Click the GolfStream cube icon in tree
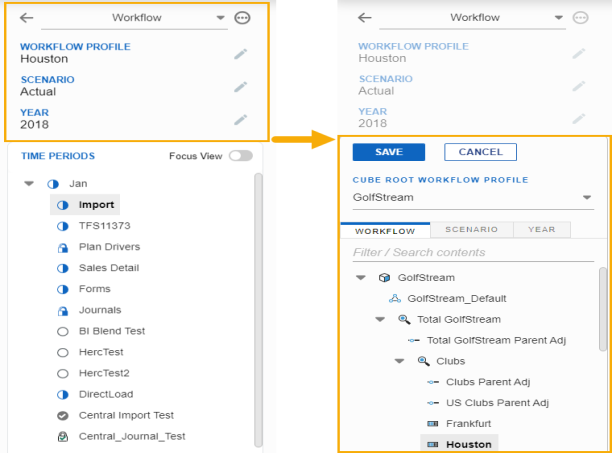The height and width of the screenshot is (453, 612). click(x=385, y=278)
